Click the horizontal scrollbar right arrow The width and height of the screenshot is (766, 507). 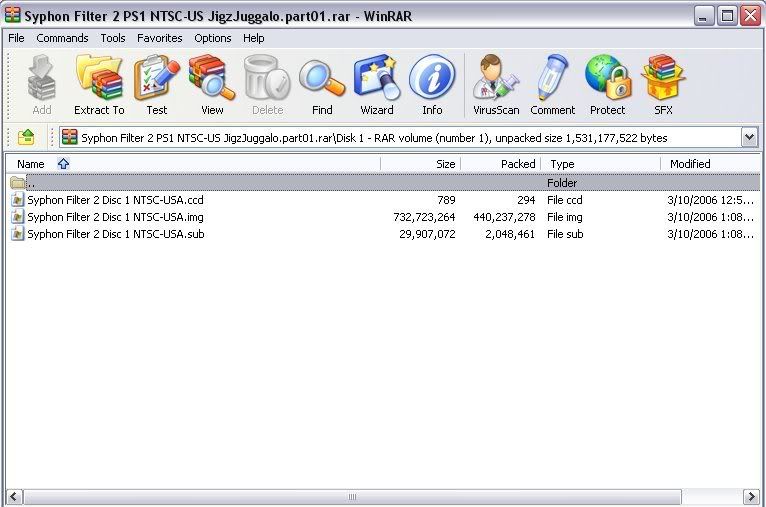click(751, 497)
